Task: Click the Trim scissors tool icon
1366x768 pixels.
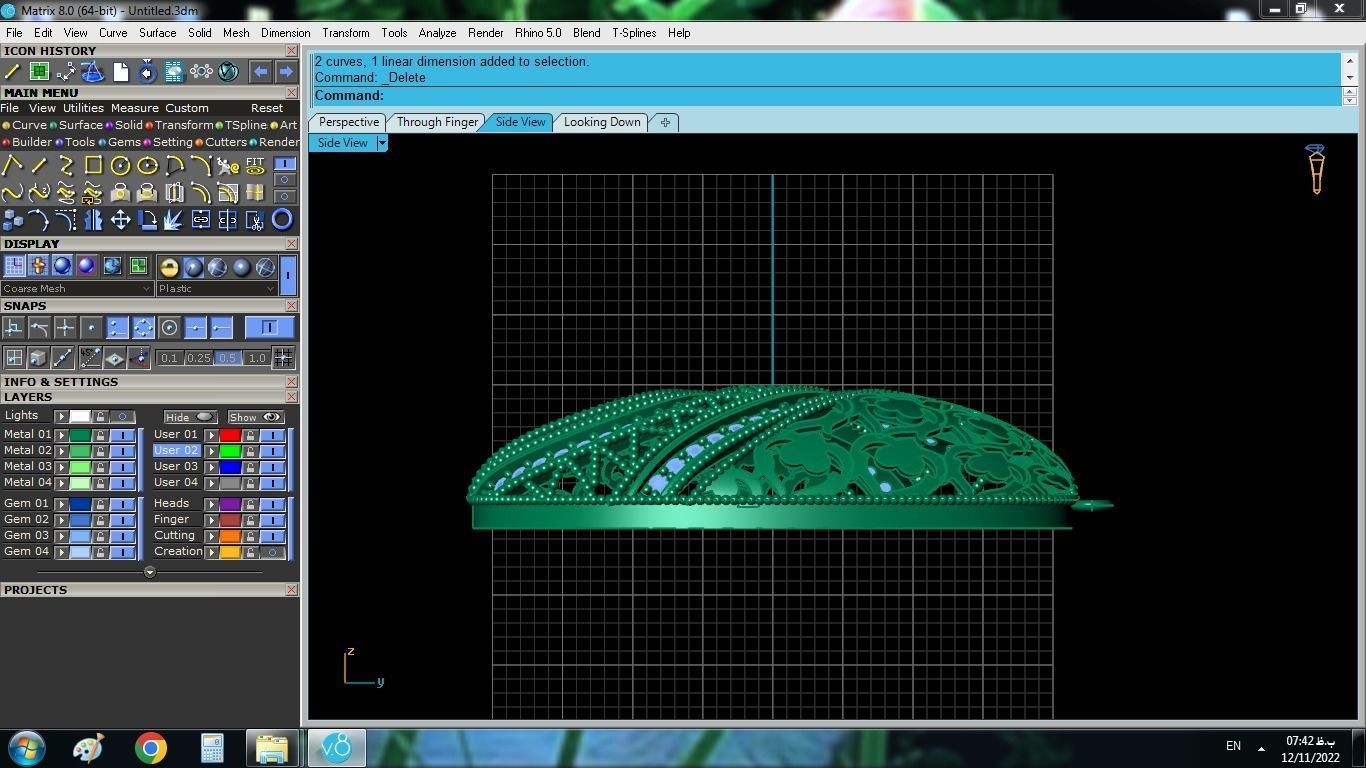Action: (255, 219)
